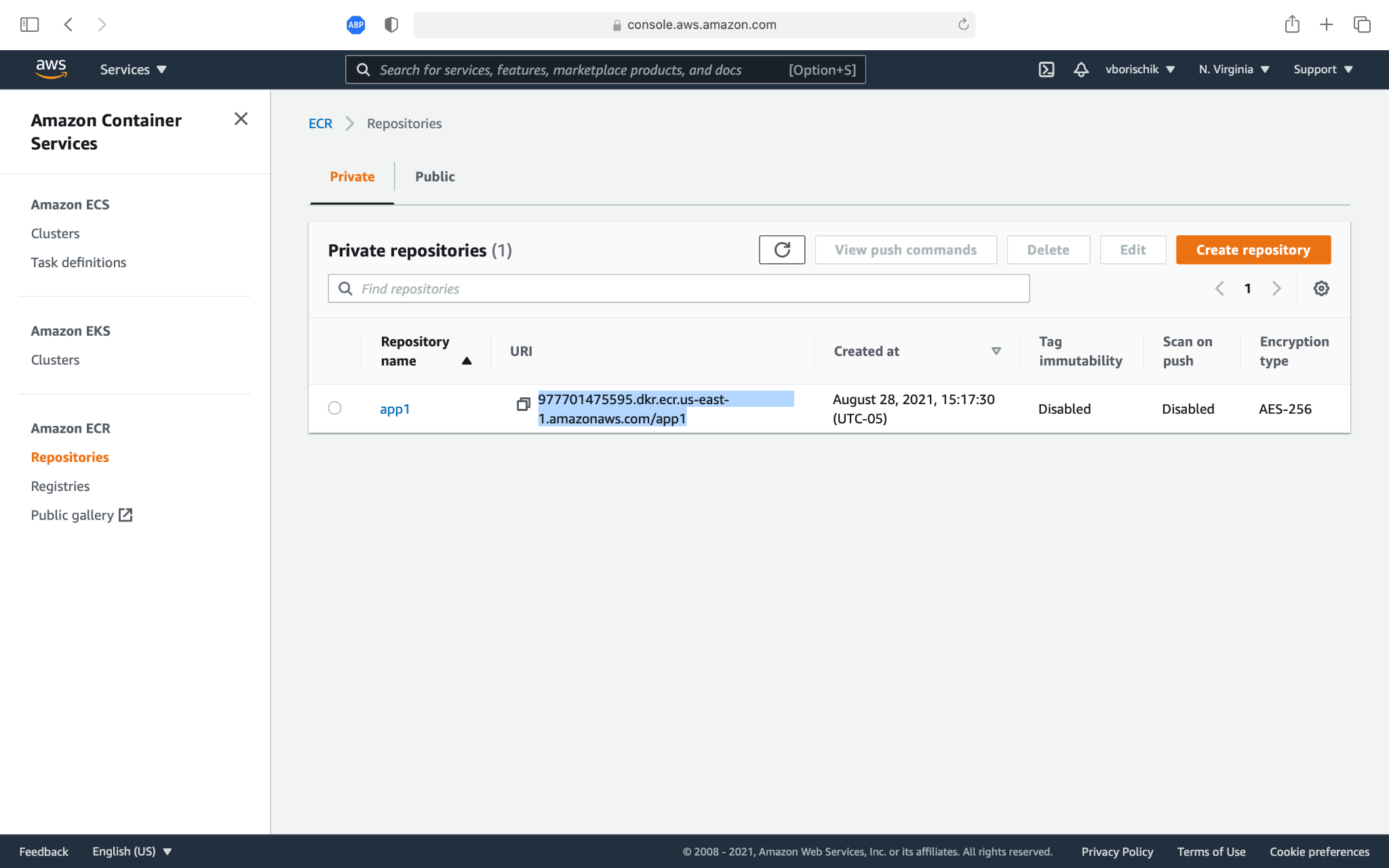The image size is (1389, 868).
Task: Click the Amazon ECS section heading
Action: (x=70, y=205)
